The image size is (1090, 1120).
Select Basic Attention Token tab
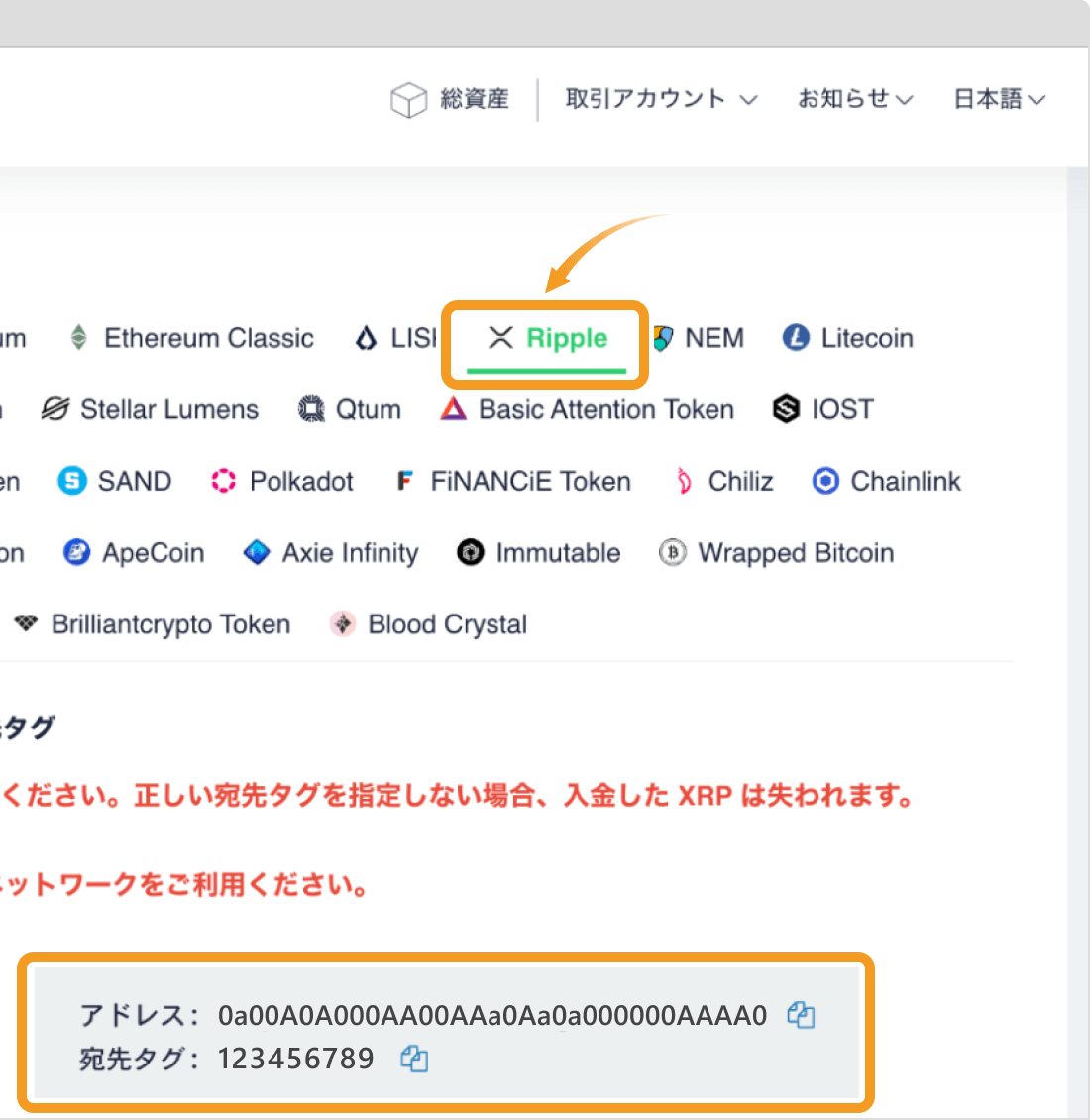(588, 409)
